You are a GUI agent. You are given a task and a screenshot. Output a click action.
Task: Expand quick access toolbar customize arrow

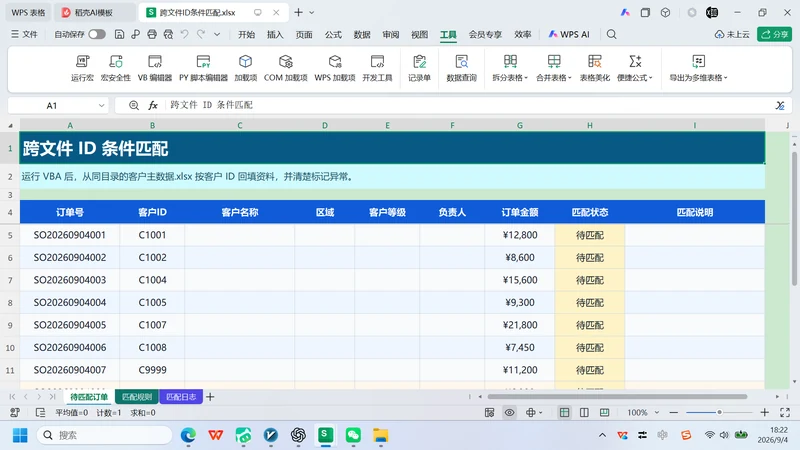(x=217, y=34)
